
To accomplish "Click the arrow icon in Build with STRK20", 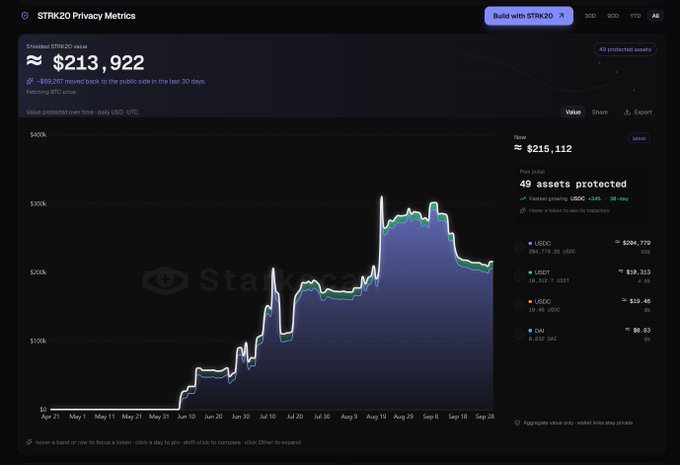I will coord(561,16).
